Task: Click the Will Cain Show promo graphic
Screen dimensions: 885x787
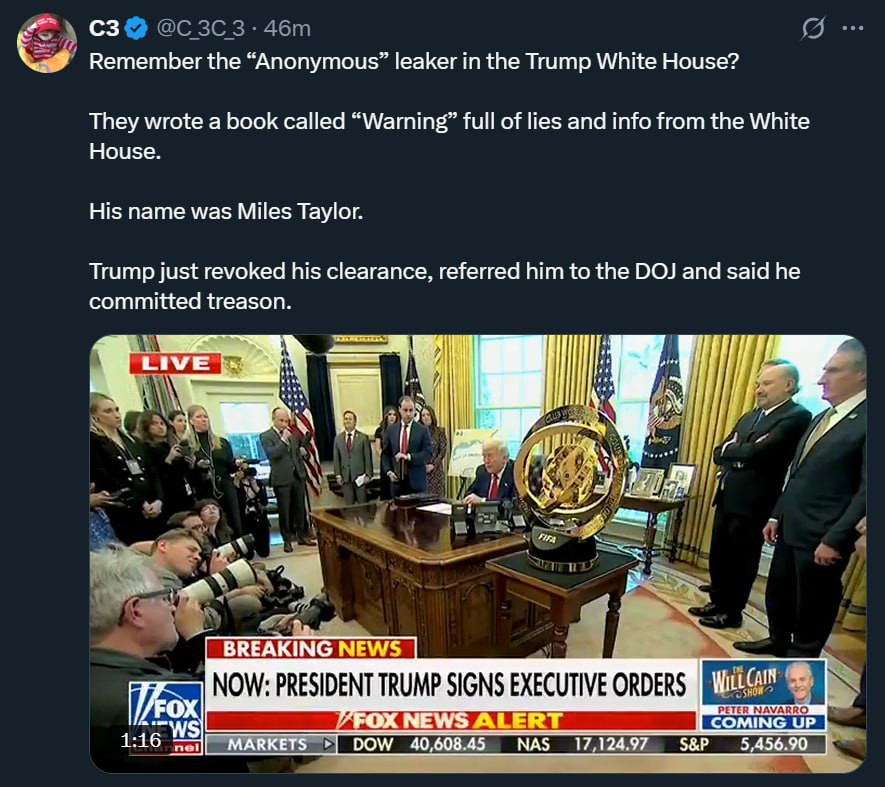Action: (764, 696)
